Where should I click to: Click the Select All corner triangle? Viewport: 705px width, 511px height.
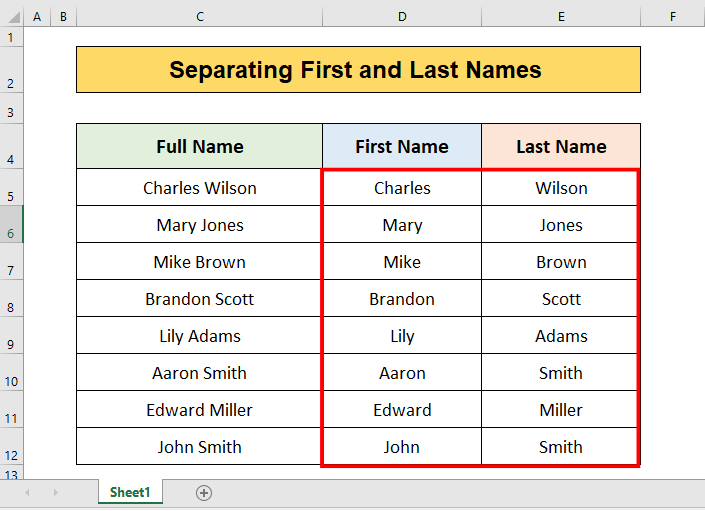click(12, 17)
